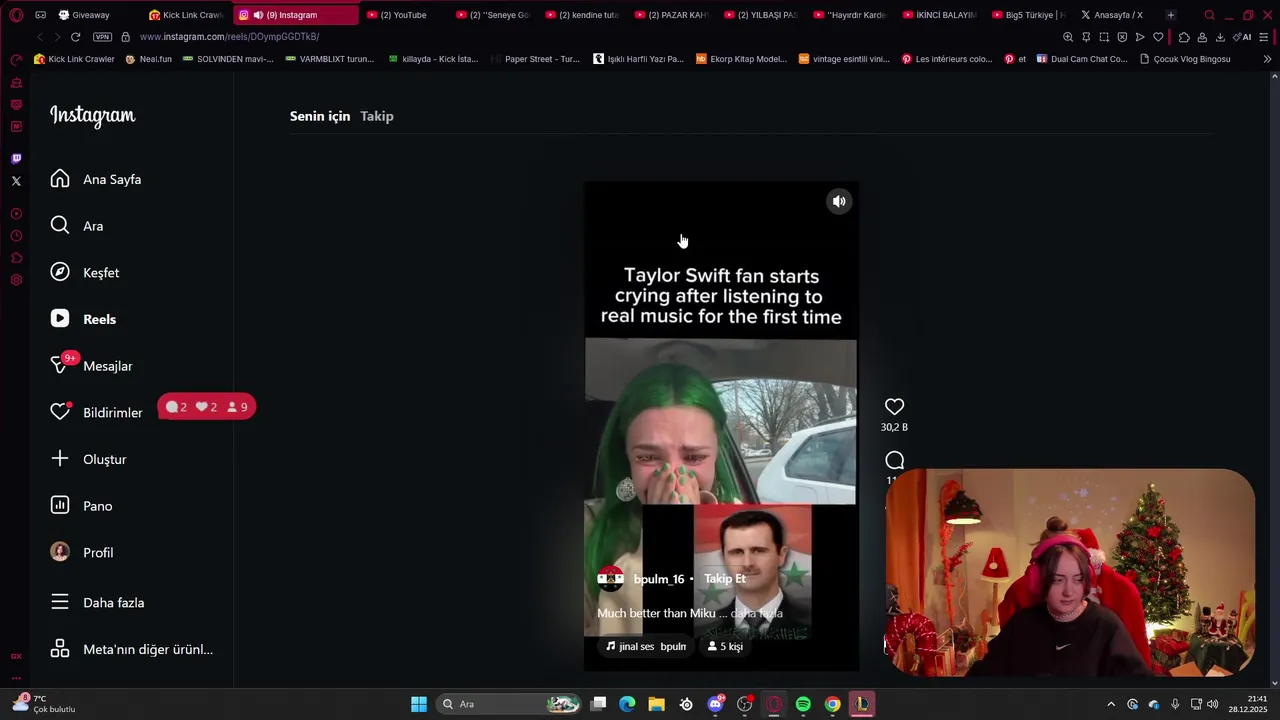Screen dimensions: 1280x720
Task: Open Twitch in Opera sidebar
Action: tap(16, 158)
